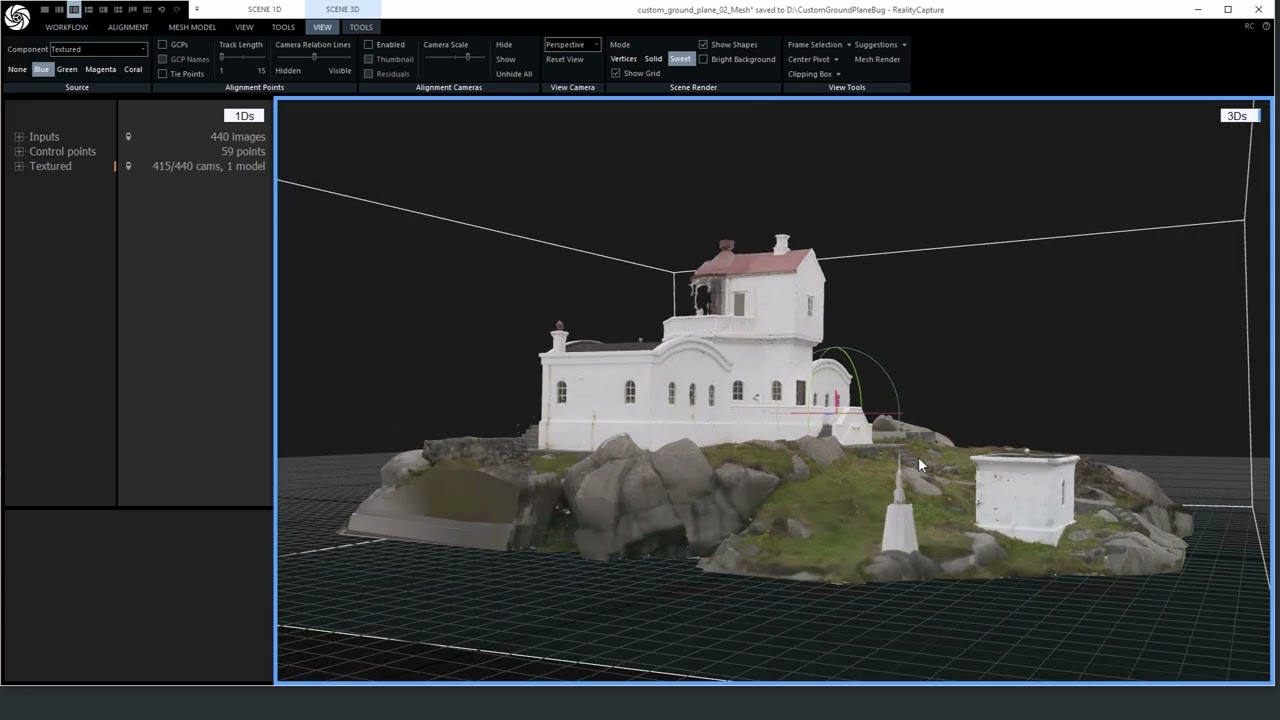Image resolution: width=1280 pixels, height=720 pixels.
Task: Toggle the Residuals checkbox
Action: point(368,74)
